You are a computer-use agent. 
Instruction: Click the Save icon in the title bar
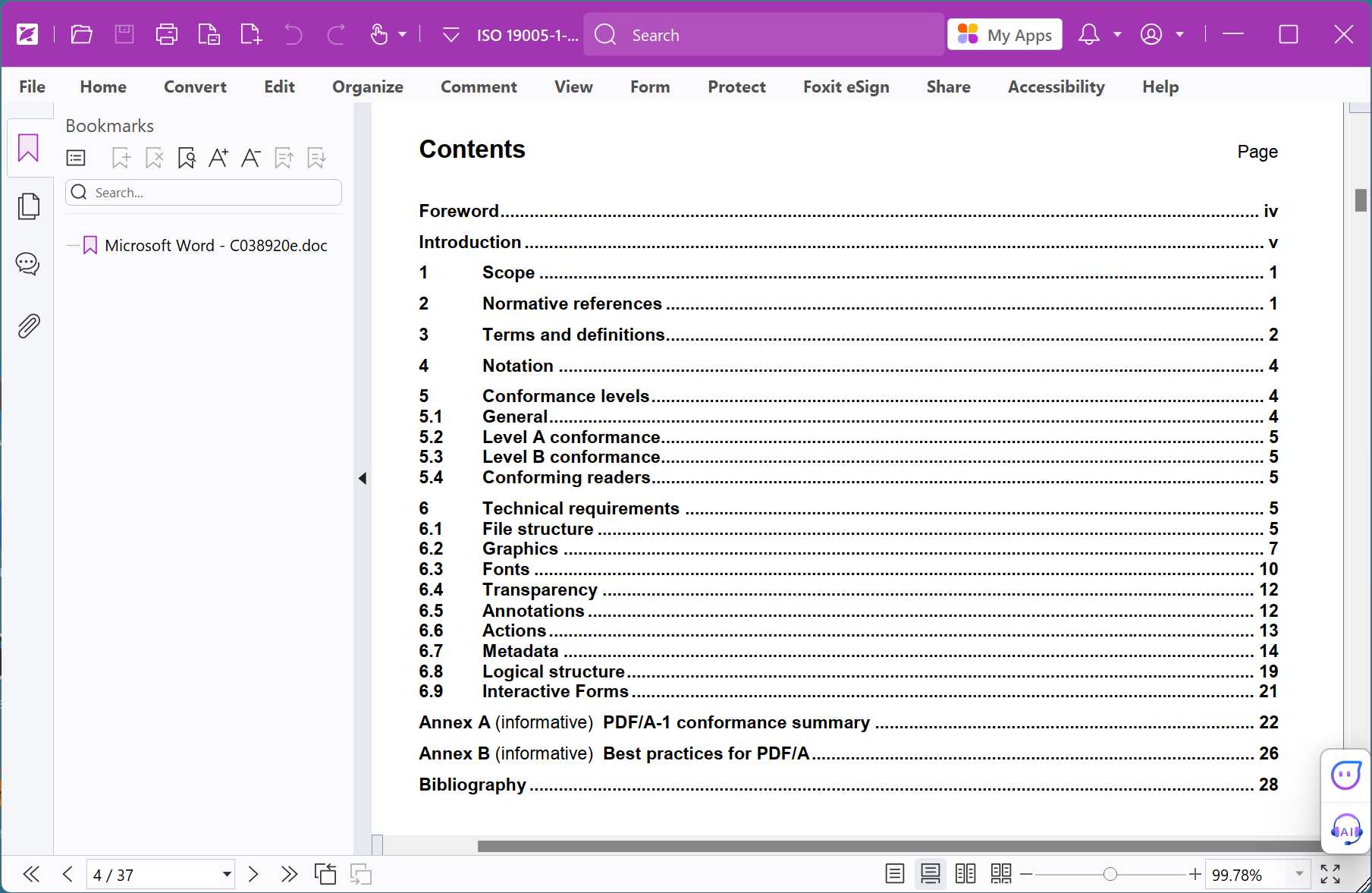tap(124, 34)
